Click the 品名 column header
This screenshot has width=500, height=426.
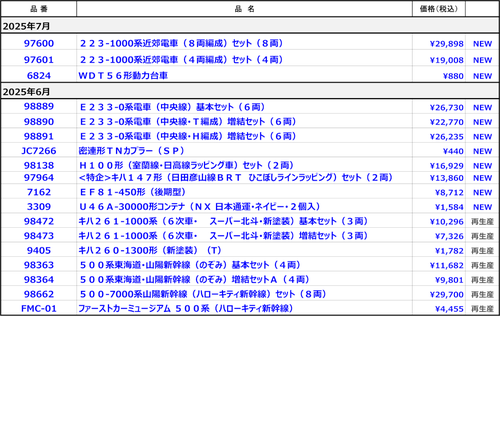click(x=244, y=9)
